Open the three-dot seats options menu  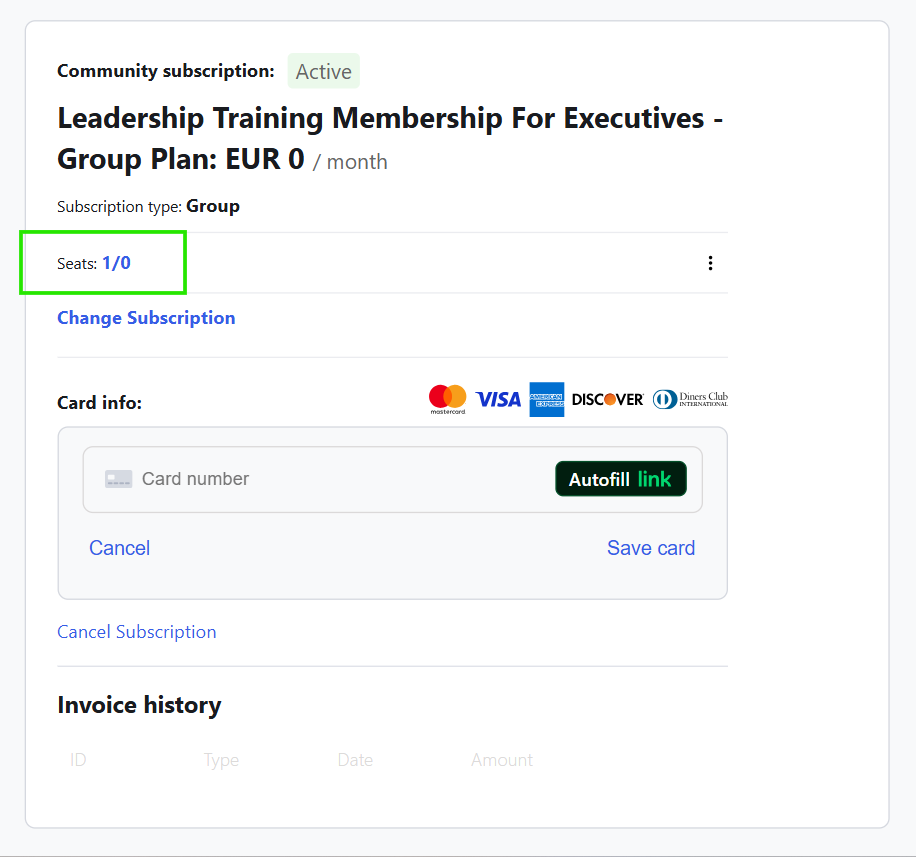(710, 263)
